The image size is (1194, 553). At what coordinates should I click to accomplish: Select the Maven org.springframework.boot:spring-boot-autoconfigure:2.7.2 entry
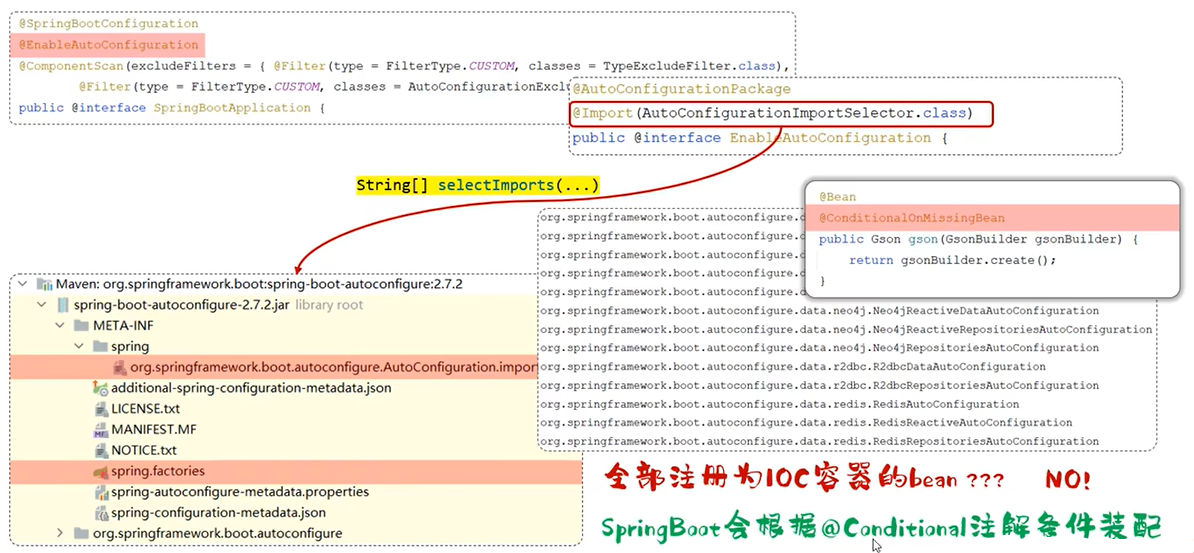(260, 284)
